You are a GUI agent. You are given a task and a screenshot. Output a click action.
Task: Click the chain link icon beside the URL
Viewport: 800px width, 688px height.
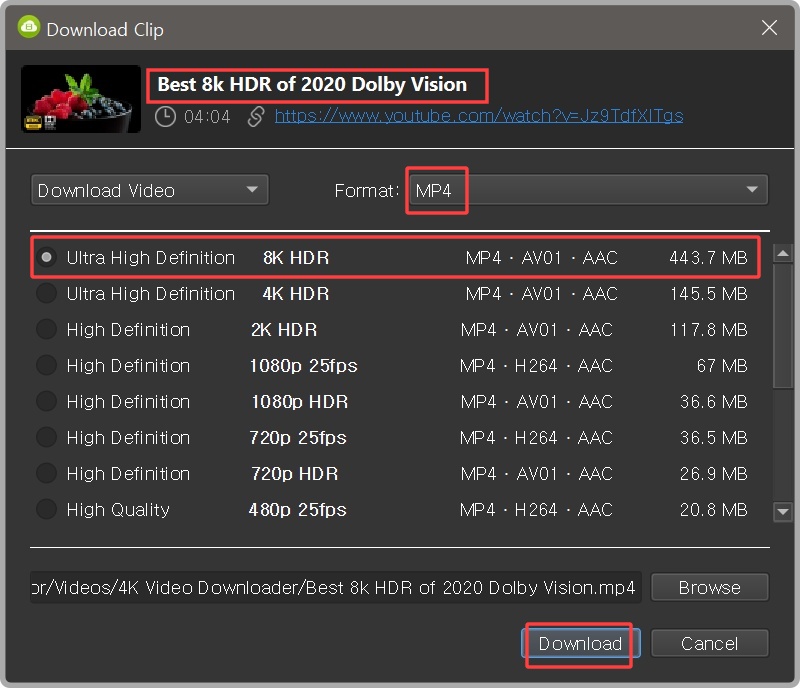coord(255,115)
